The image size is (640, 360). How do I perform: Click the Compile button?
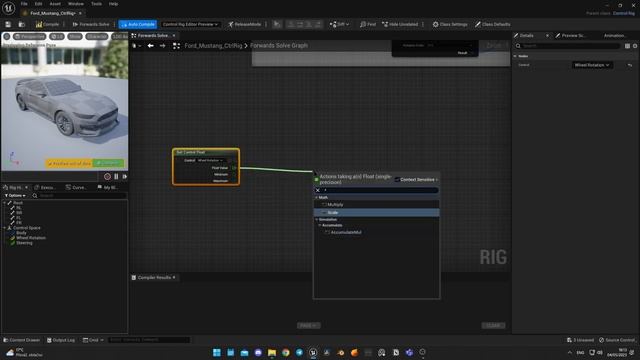pos(47,24)
